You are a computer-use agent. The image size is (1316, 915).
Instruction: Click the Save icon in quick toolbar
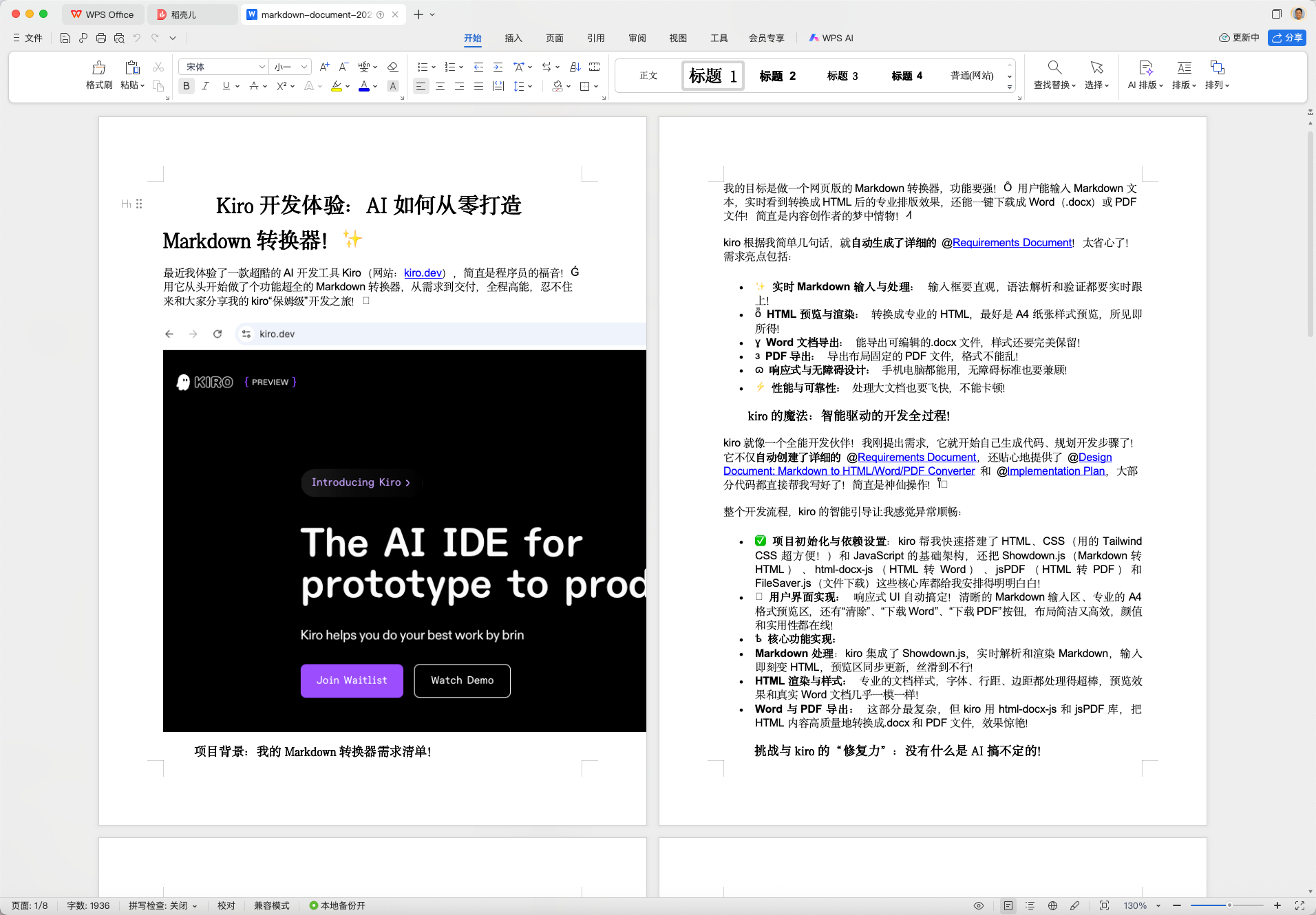65,38
